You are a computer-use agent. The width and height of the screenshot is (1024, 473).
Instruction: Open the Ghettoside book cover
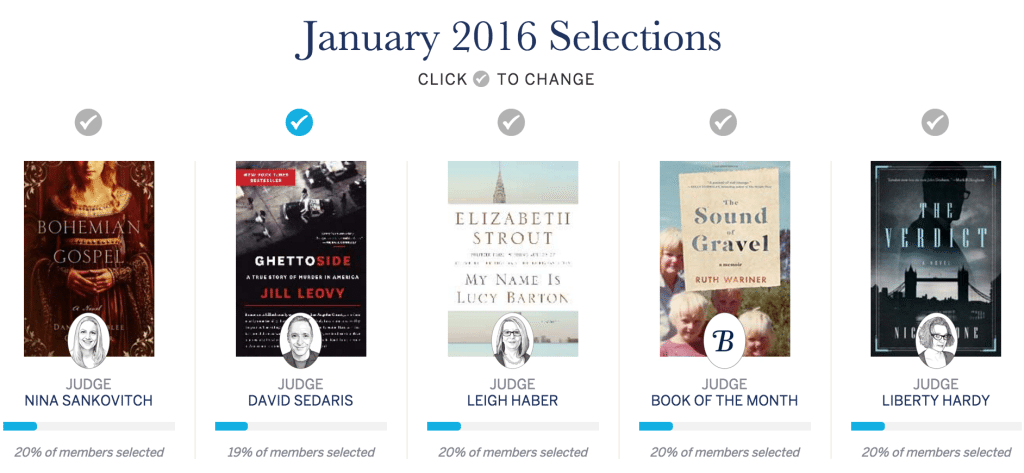(301, 259)
